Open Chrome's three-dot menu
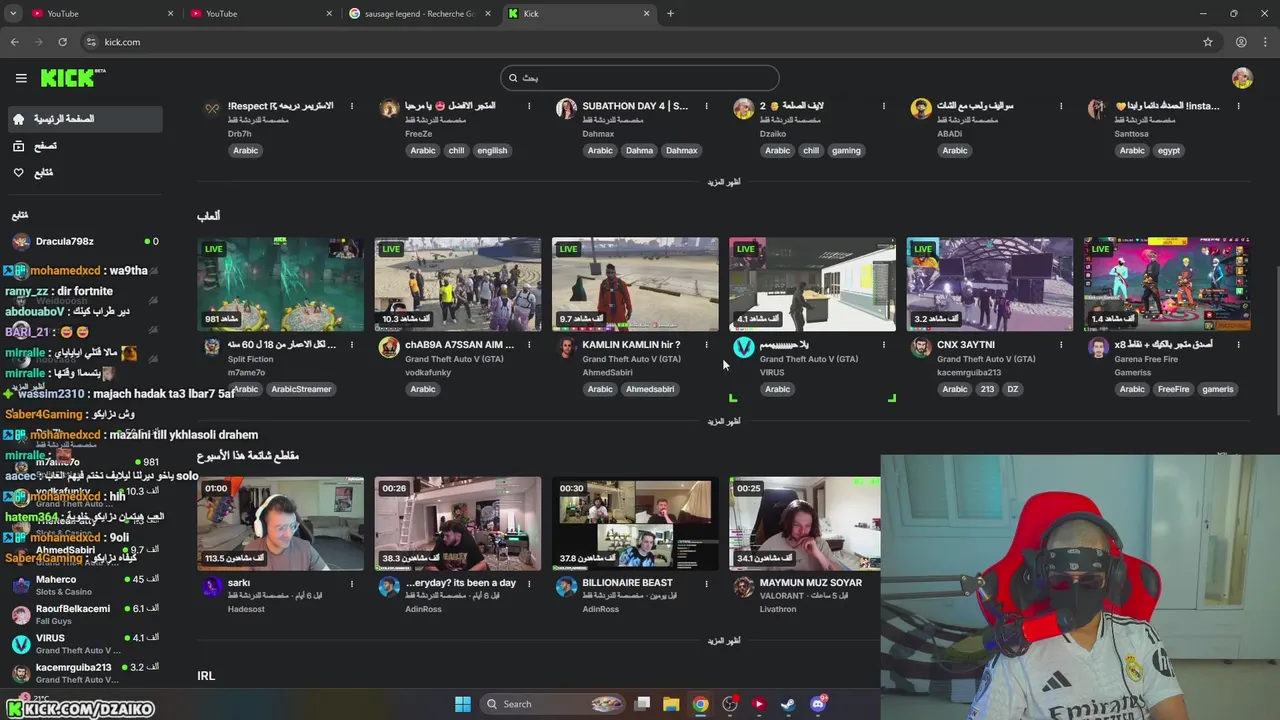The width and height of the screenshot is (1280, 720). click(x=1267, y=42)
